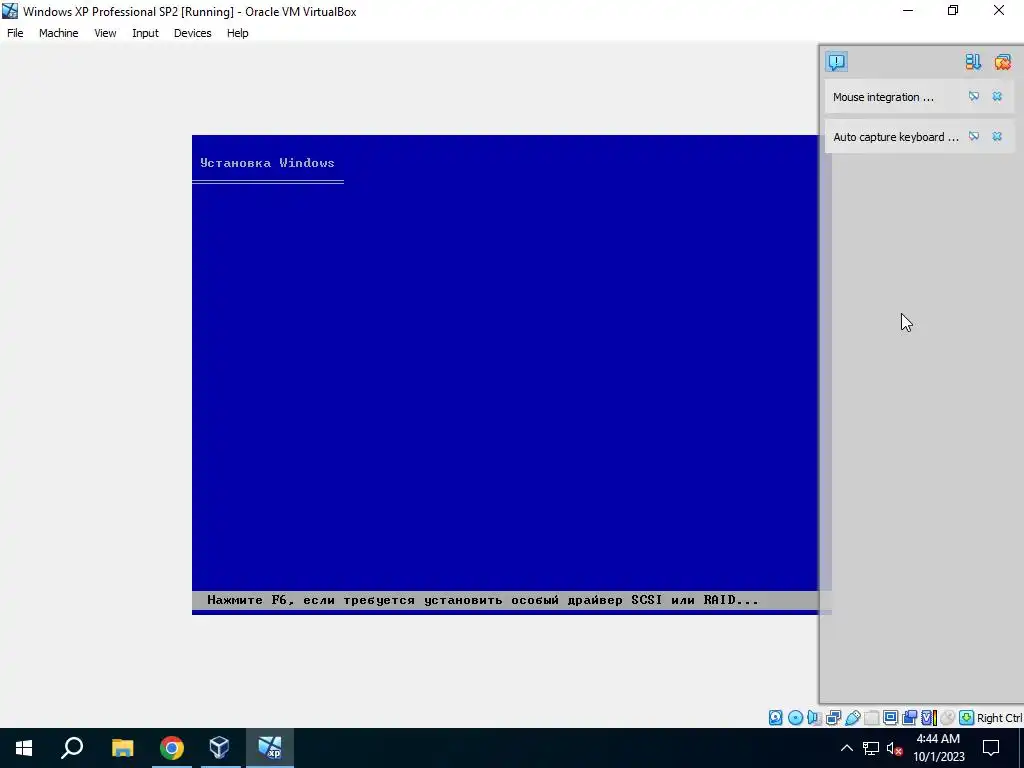Click the mouse integration status icon
Viewport: 1024px width, 768px height.
(x=948, y=718)
